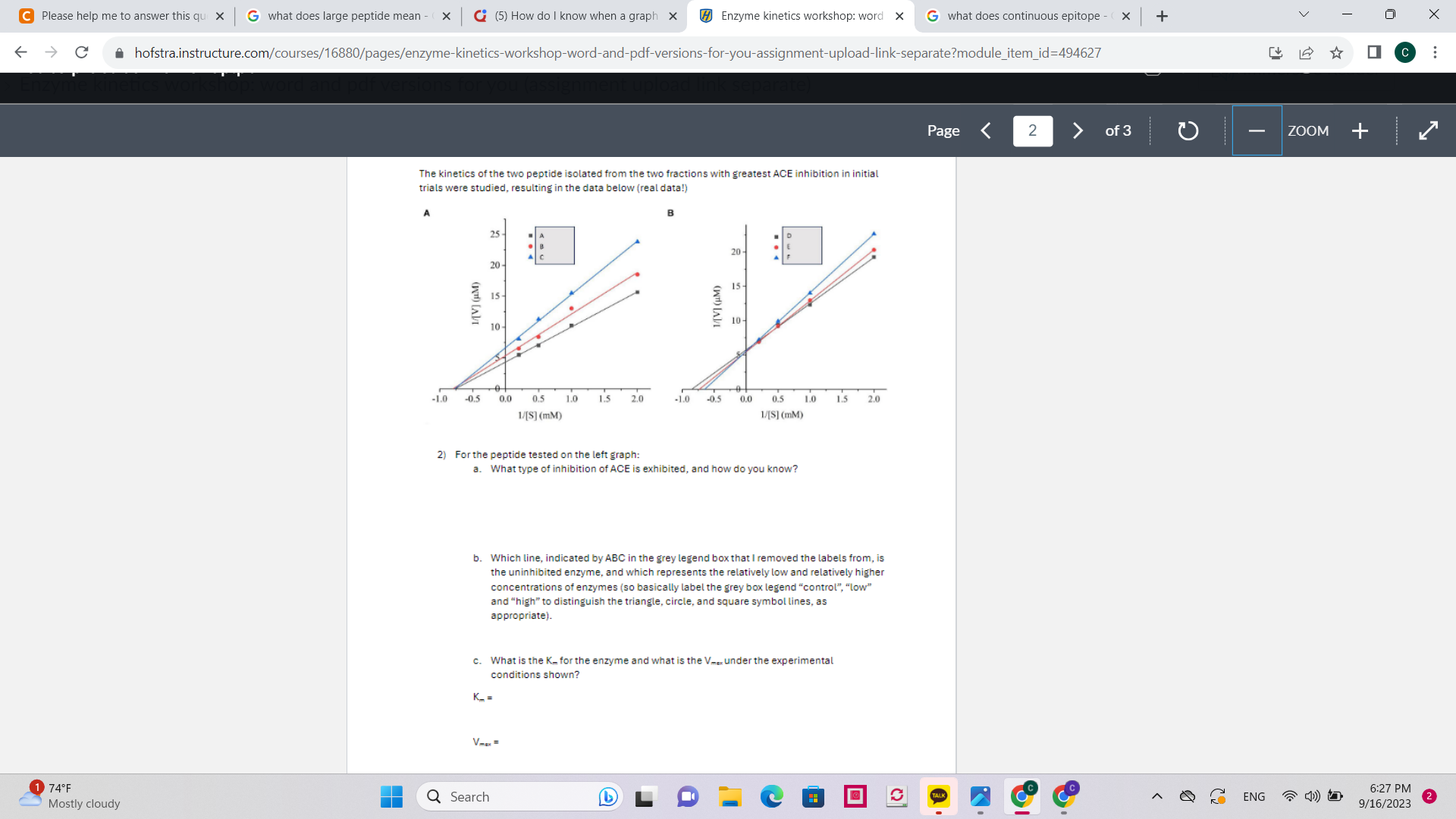
Task: Download the PDF using the download icon
Action: click(x=1276, y=52)
